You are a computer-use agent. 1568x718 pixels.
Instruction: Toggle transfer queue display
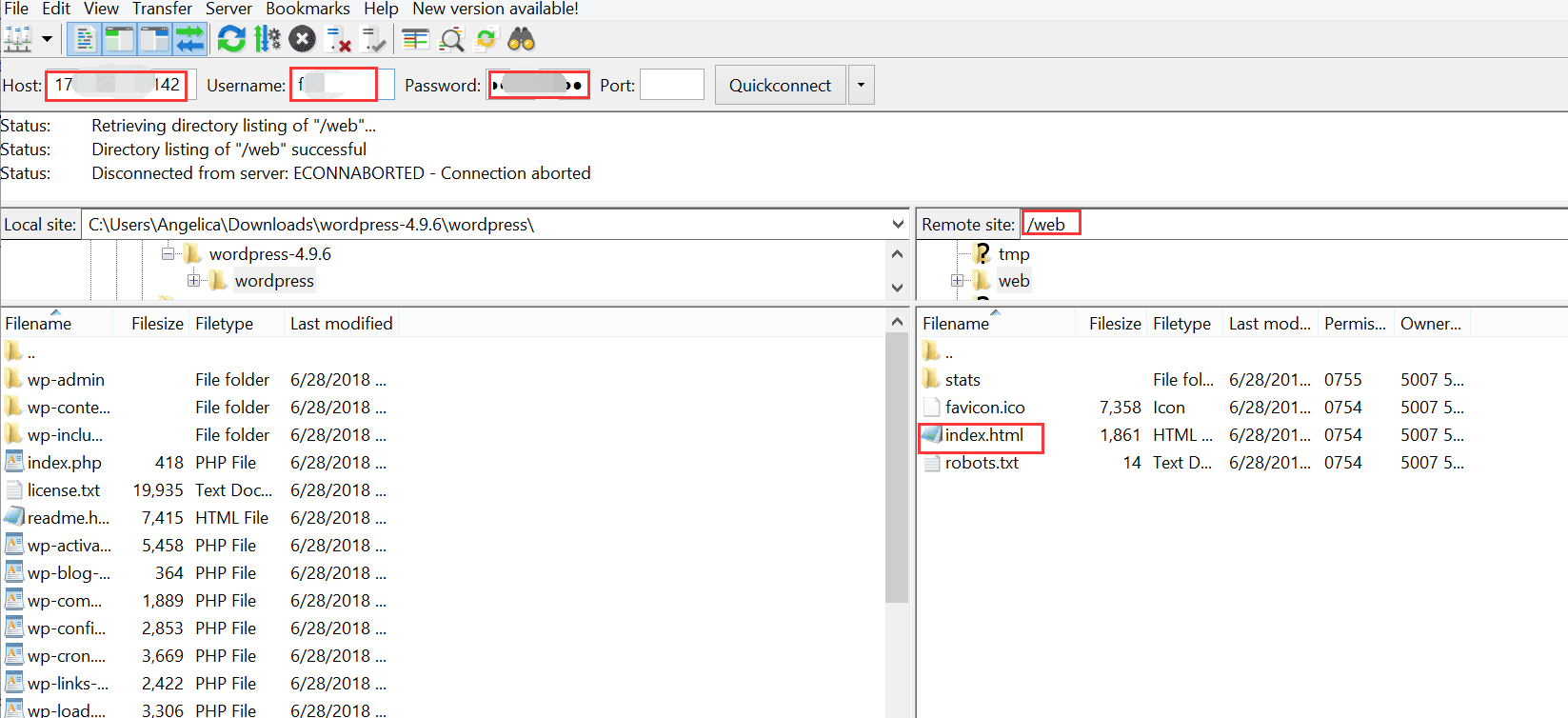(x=189, y=40)
